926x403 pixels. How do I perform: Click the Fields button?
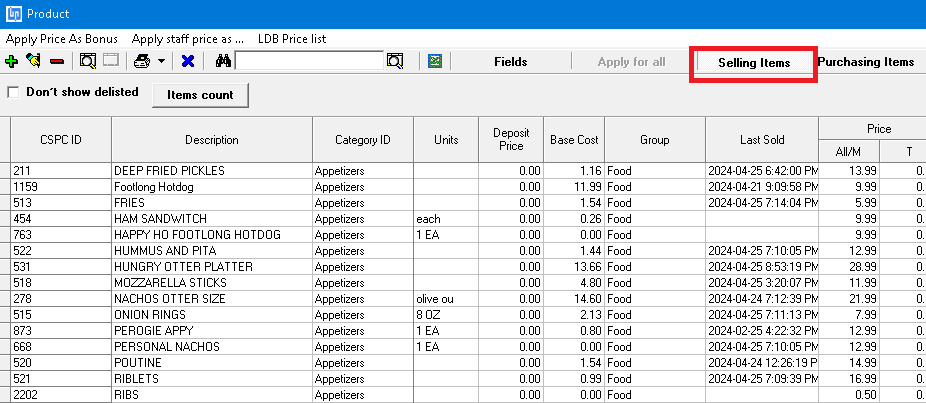pos(511,62)
